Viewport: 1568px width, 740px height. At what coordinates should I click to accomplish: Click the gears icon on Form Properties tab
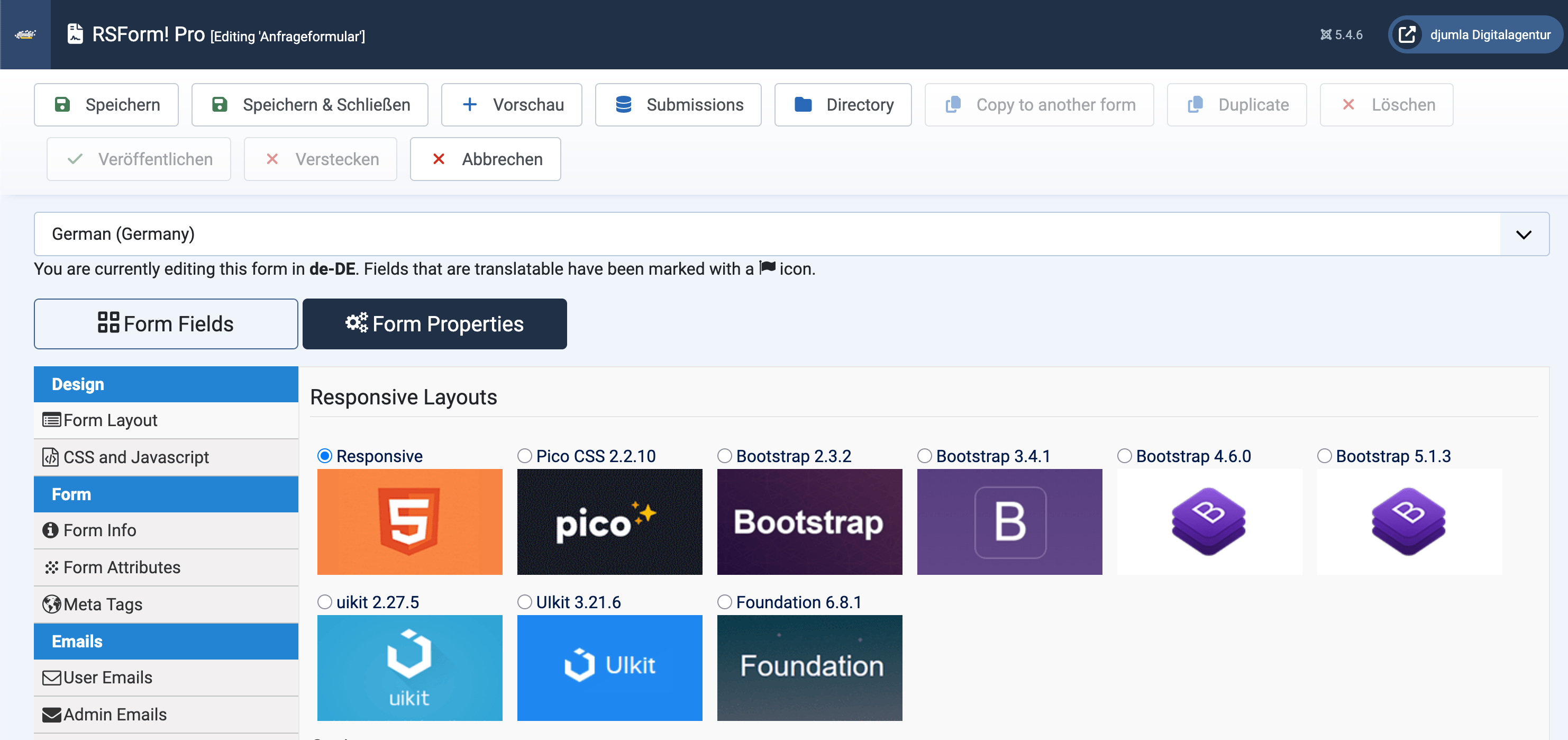(357, 322)
